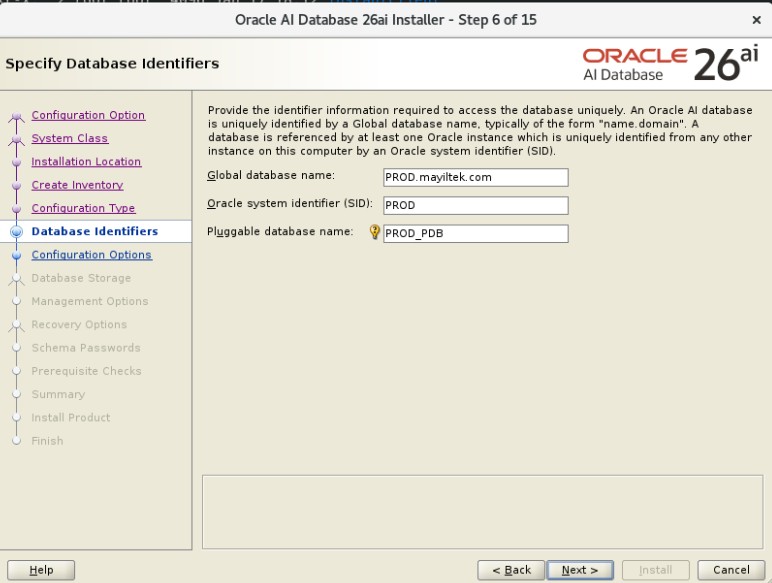Screen dimensions: 772x583
Task: Click the step marker beside Database Storage
Action: (16, 279)
